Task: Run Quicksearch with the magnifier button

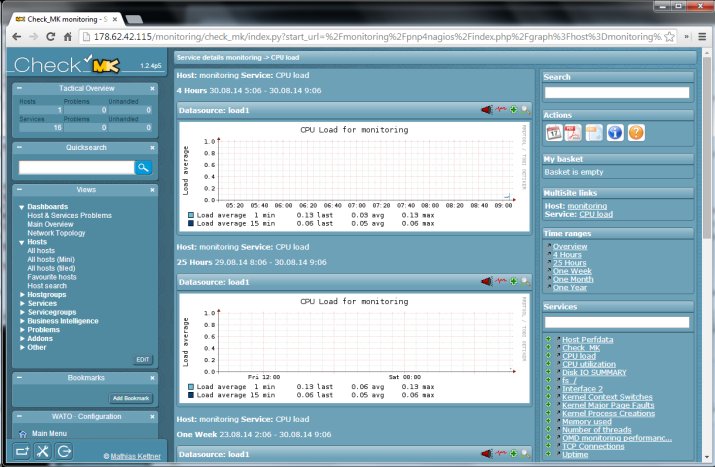Action: click(143, 167)
